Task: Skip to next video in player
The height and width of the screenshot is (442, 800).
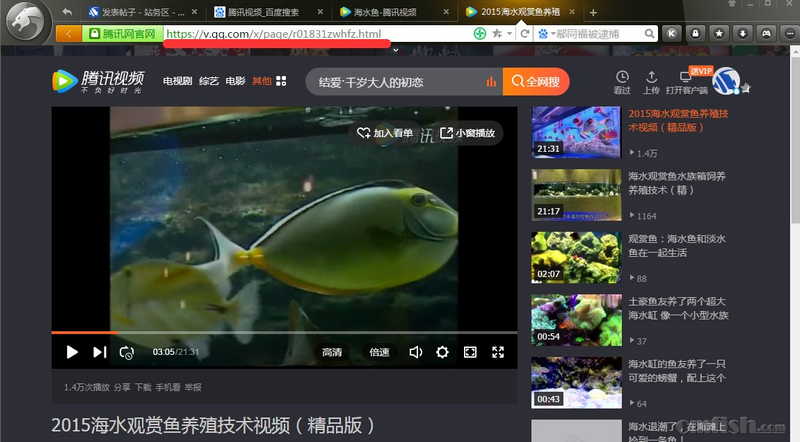Action: pyautogui.click(x=99, y=352)
